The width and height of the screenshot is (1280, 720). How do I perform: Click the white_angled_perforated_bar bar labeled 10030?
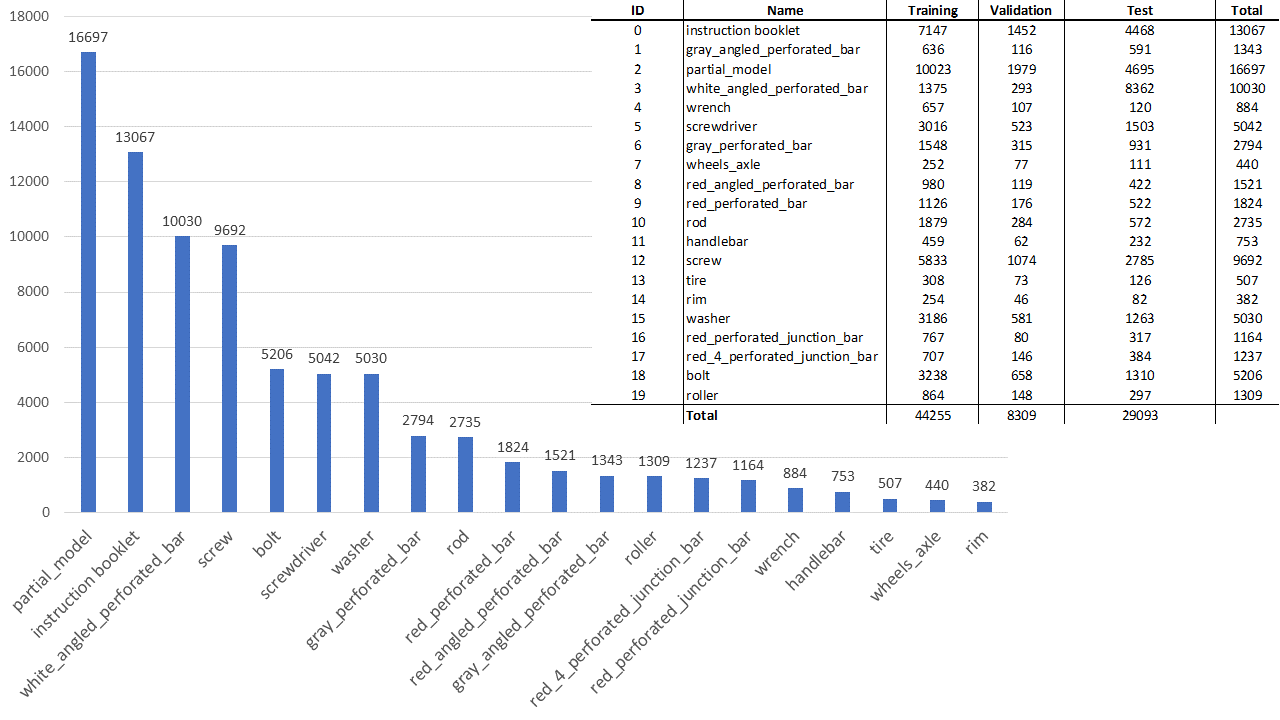pos(182,374)
